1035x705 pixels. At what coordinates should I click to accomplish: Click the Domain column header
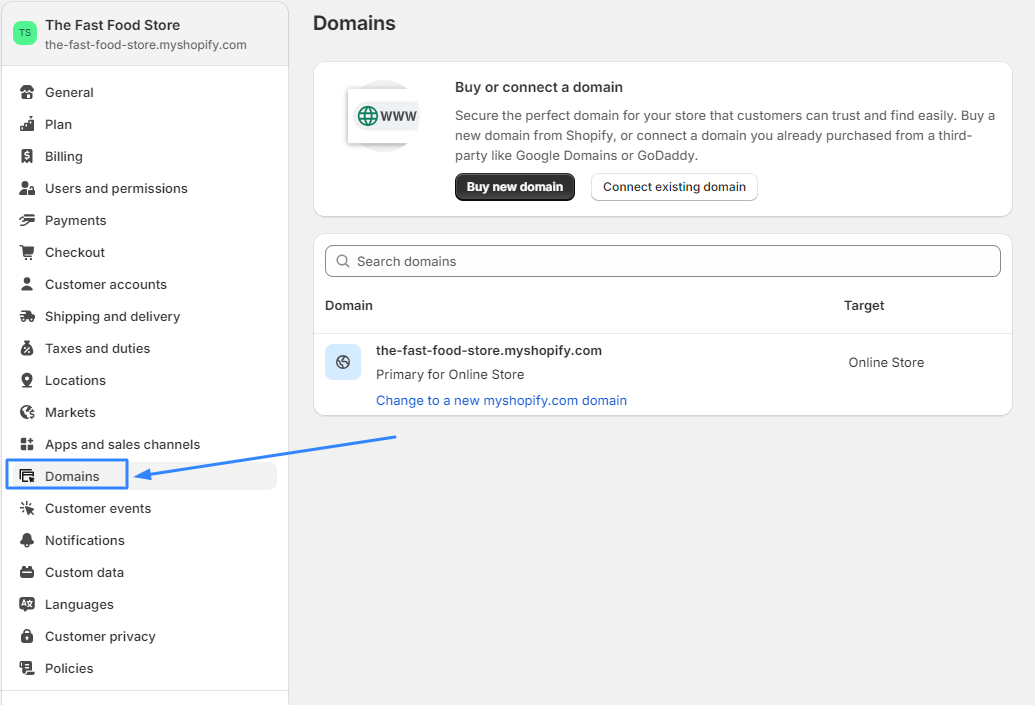(x=349, y=306)
